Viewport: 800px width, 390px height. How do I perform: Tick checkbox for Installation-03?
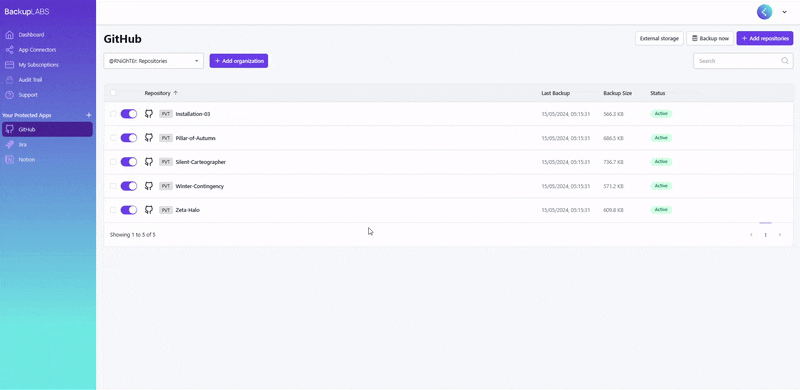(x=113, y=114)
